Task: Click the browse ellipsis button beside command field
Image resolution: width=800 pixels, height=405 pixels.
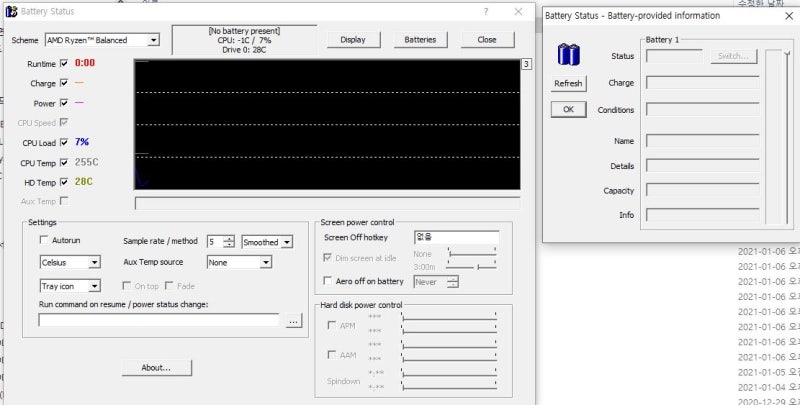Action: pos(292,321)
